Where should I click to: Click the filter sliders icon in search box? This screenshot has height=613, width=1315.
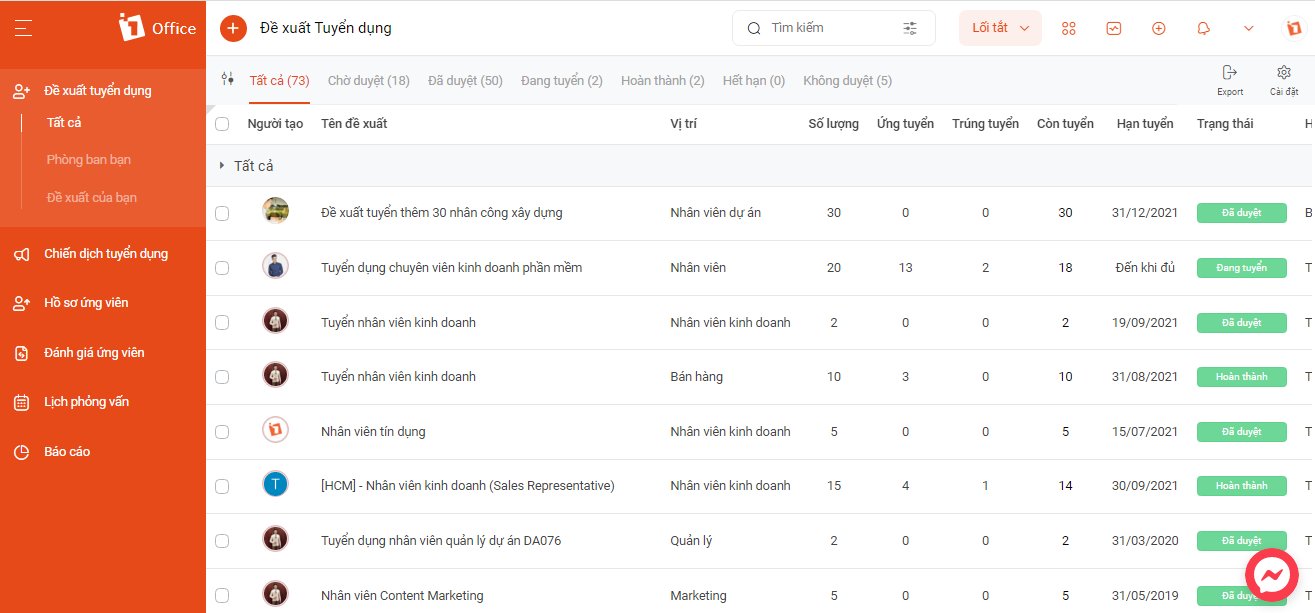(x=910, y=28)
